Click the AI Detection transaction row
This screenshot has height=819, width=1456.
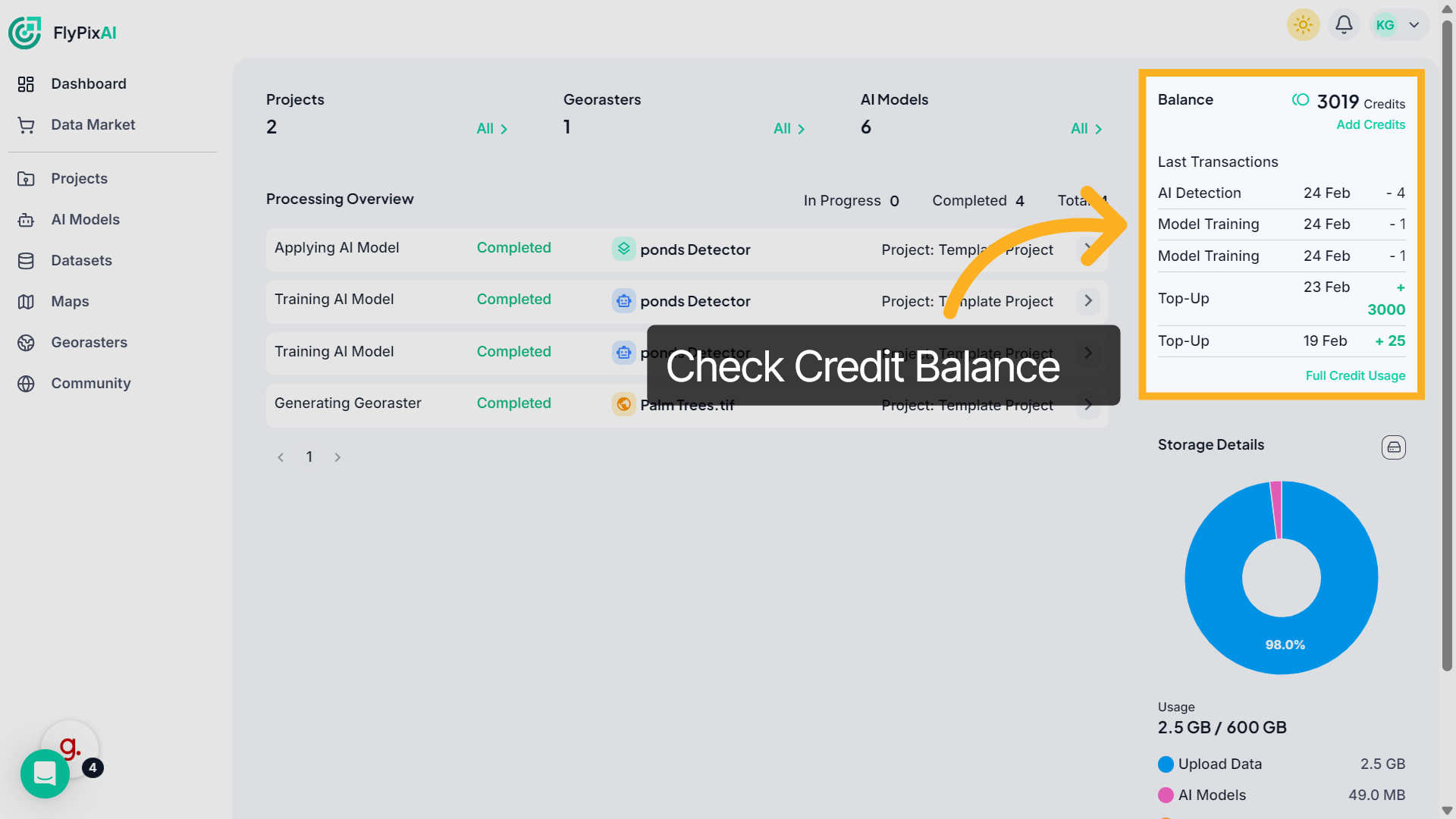(x=1281, y=193)
